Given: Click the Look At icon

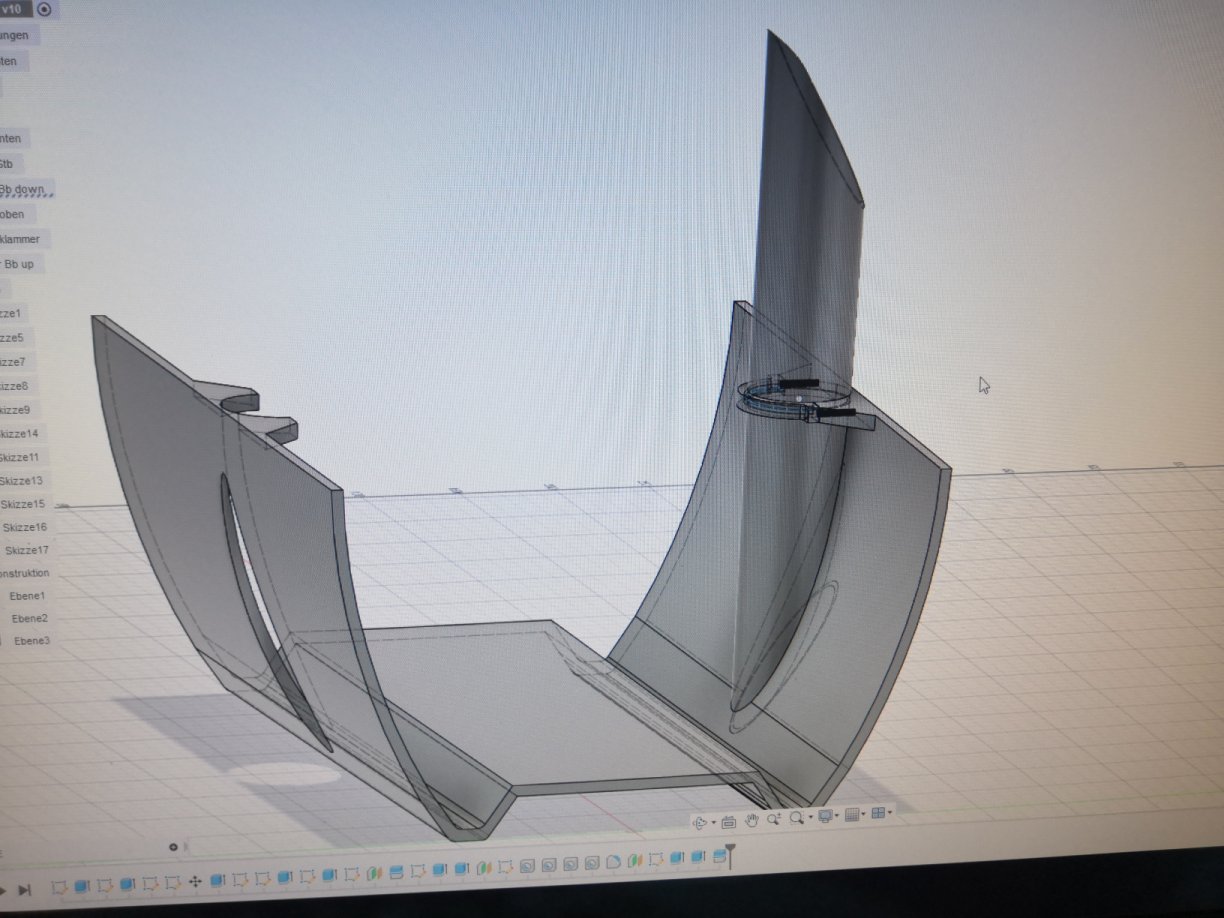Looking at the screenshot, I should coord(728,821).
